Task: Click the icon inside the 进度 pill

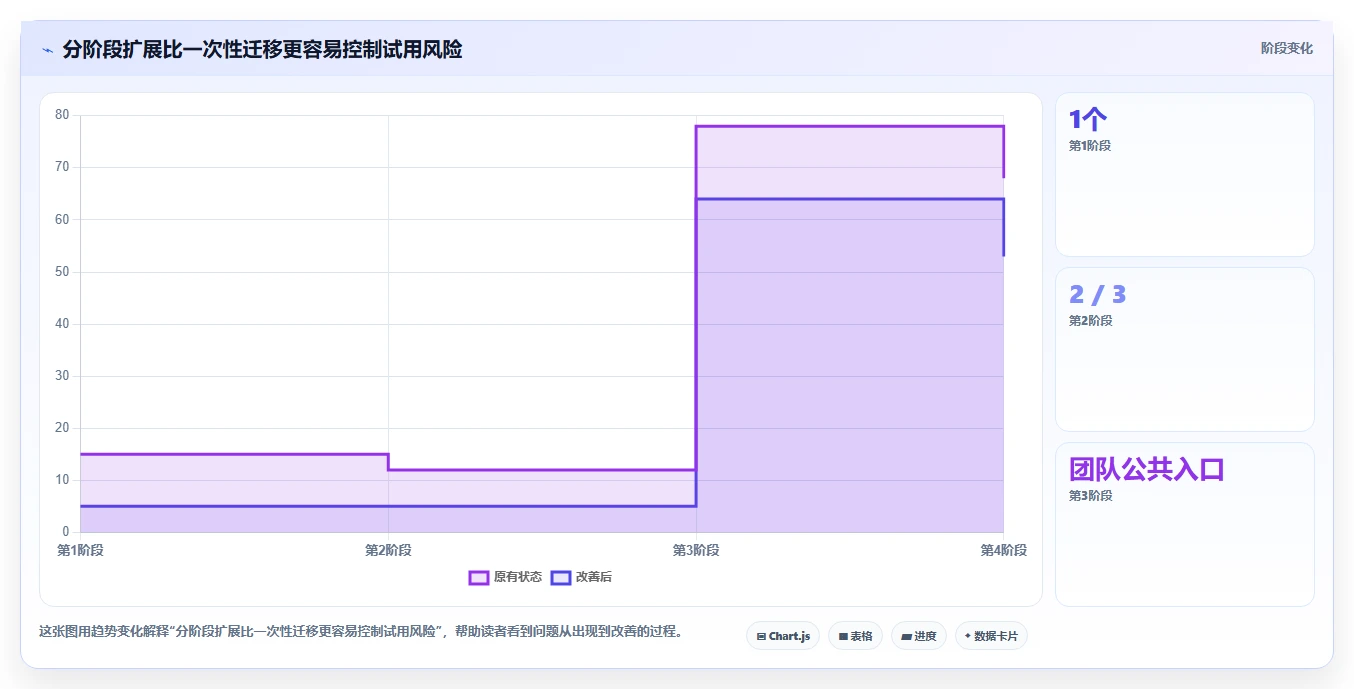Action: [x=906, y=636]
